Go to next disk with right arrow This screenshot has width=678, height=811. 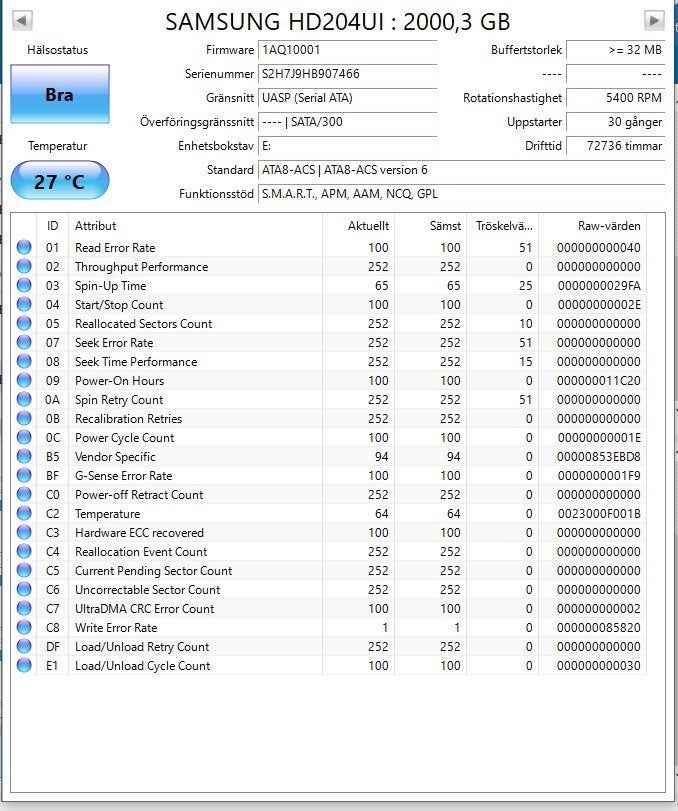(654, 21)
